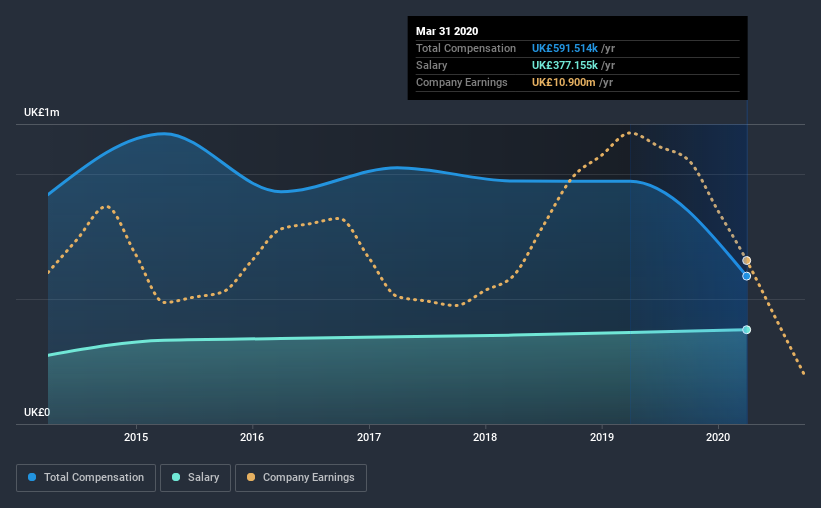
Task: Select the 2016 x-axis label
Action: coord(252,437)
